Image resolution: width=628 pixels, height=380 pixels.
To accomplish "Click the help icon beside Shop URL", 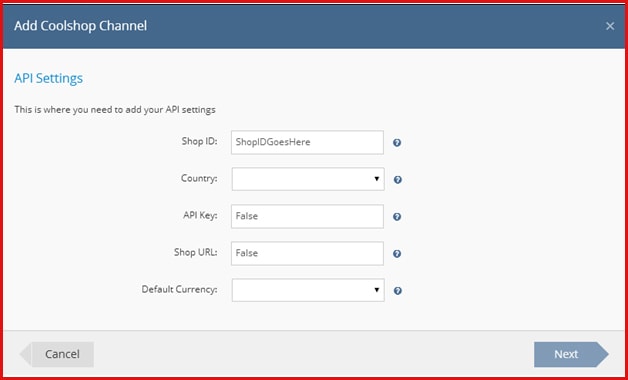I will (x=397, y=253).
